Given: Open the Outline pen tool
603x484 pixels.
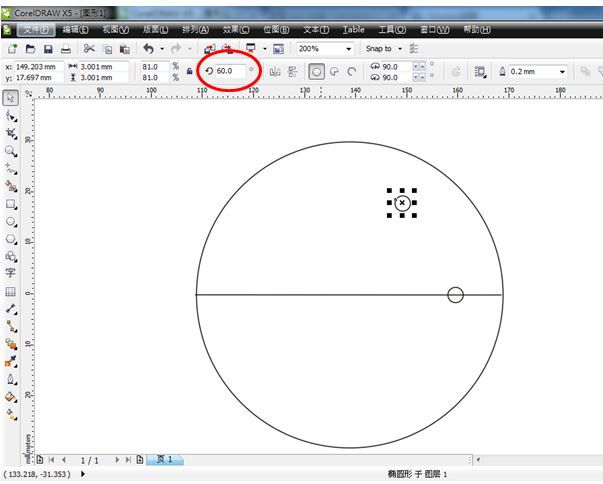Looking at the screenshot, I should click(x=11, y=379).
